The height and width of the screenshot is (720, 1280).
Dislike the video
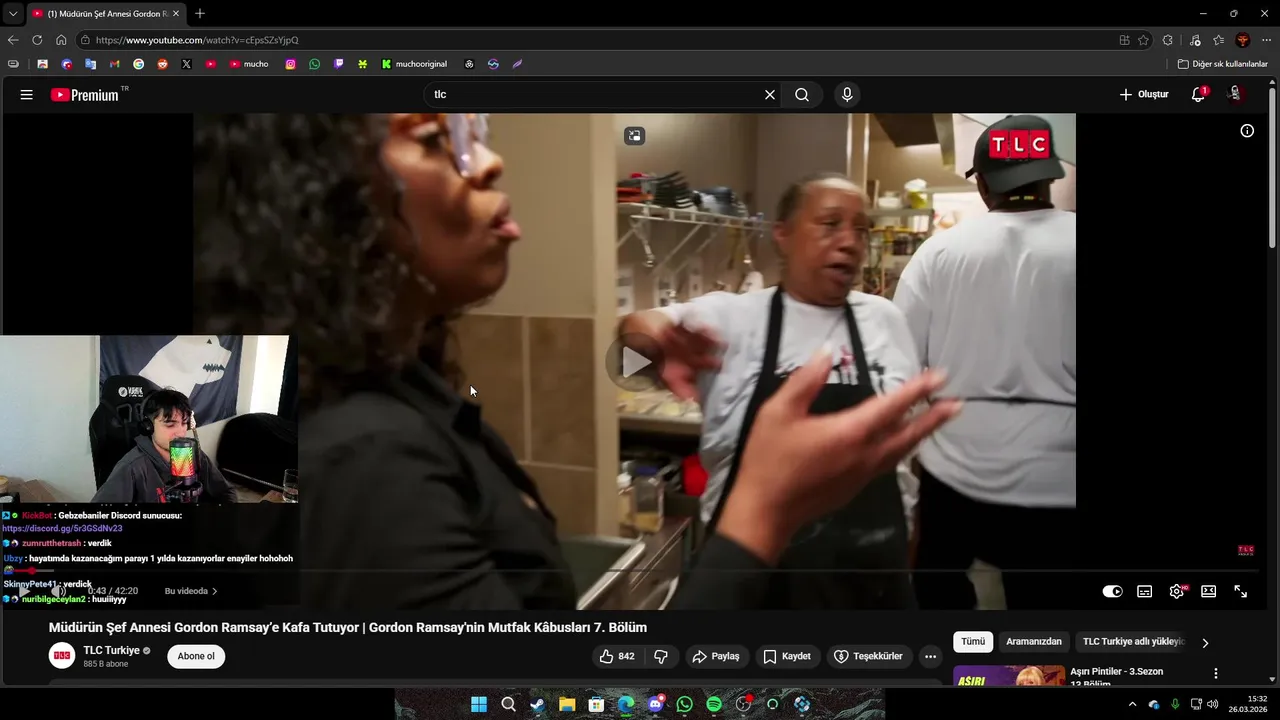click(x=661, y=657)
